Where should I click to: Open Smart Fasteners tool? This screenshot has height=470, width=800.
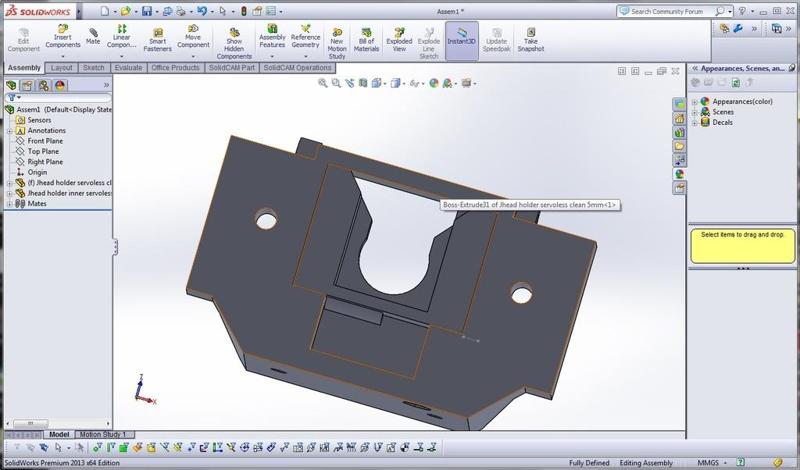(x=157, y=40)
